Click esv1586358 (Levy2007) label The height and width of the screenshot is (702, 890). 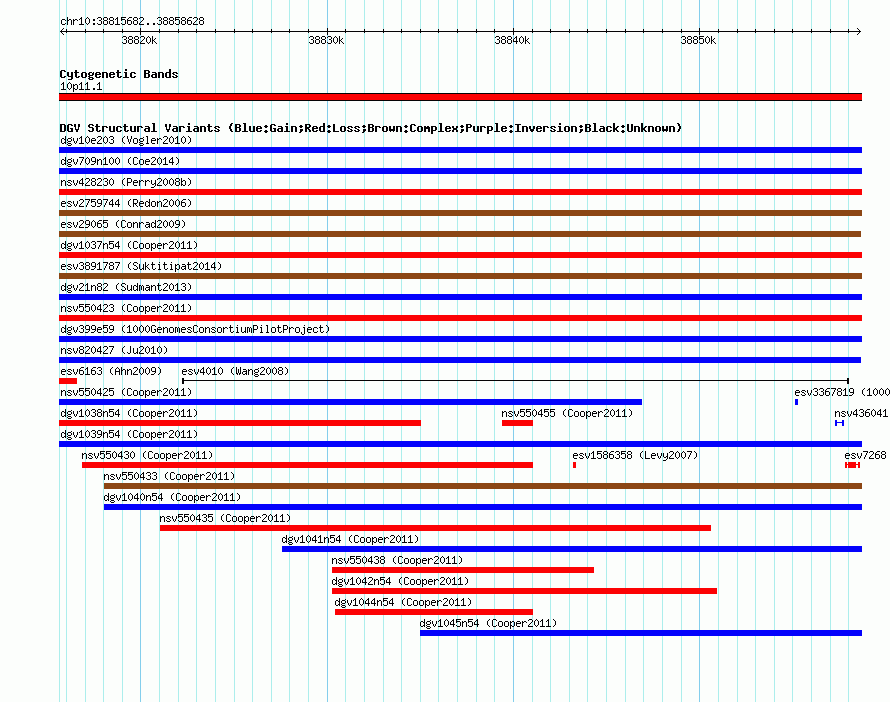[635, 455]
